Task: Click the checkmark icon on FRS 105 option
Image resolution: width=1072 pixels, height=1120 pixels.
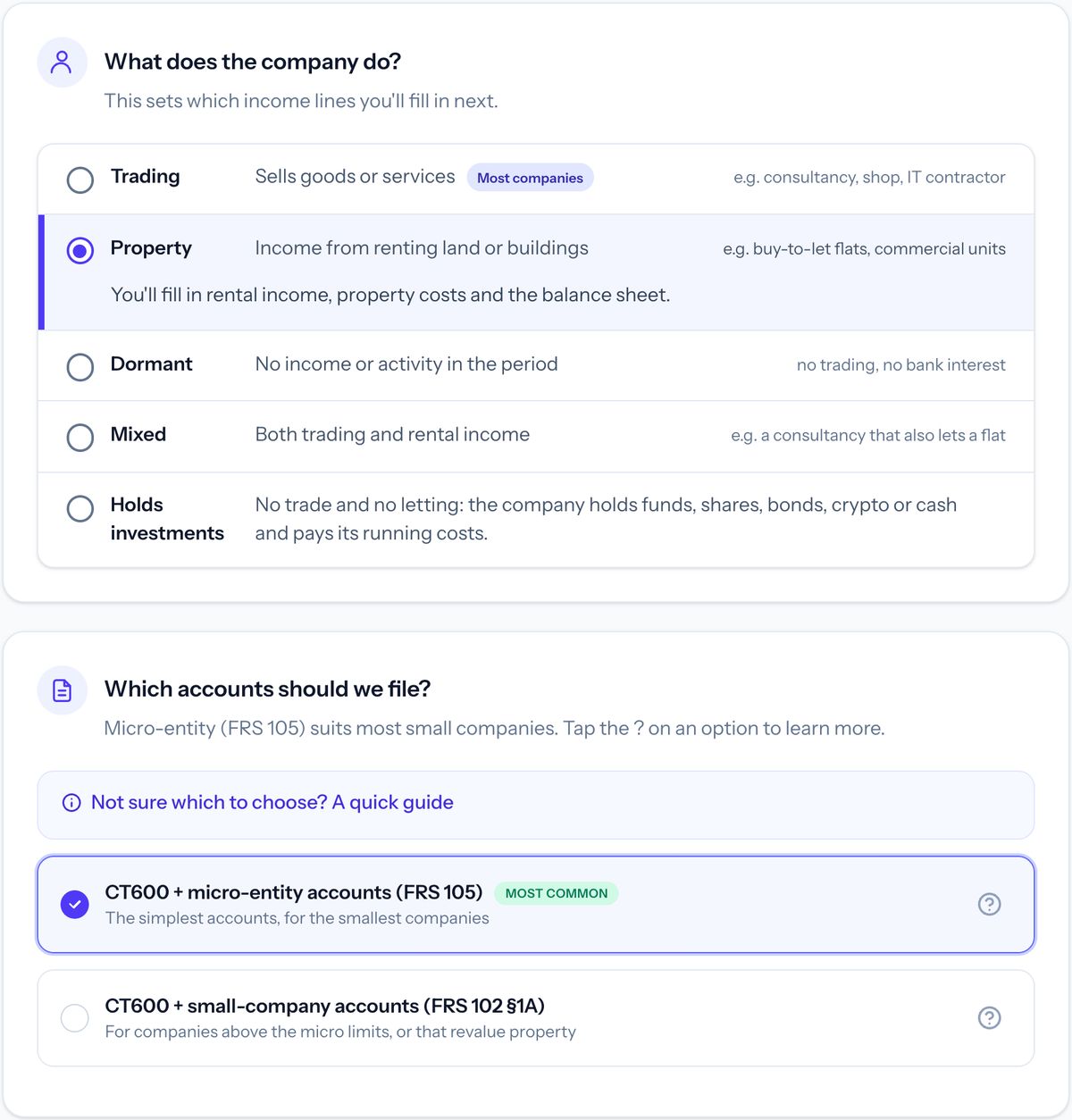Action: (x=75, y=904)
